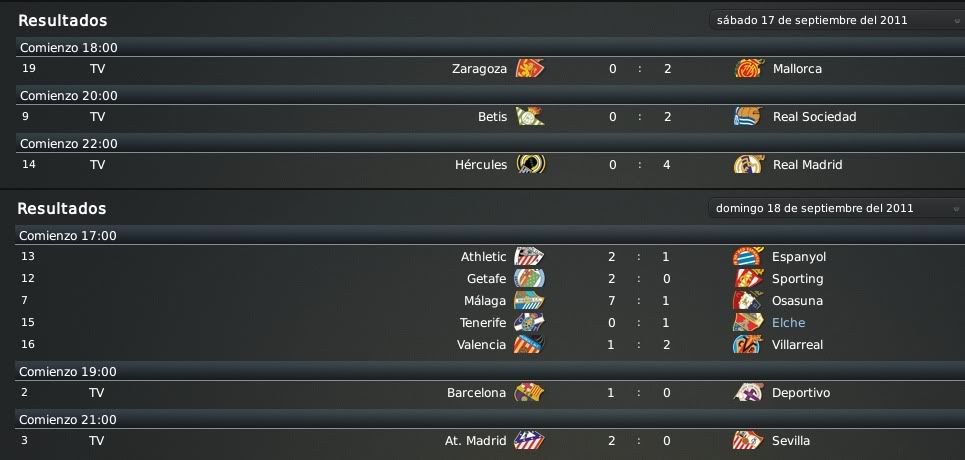The width and height of the screenshot is (965, 460).
Task: Click the Espanyol club crest
Action: (748, 256)
